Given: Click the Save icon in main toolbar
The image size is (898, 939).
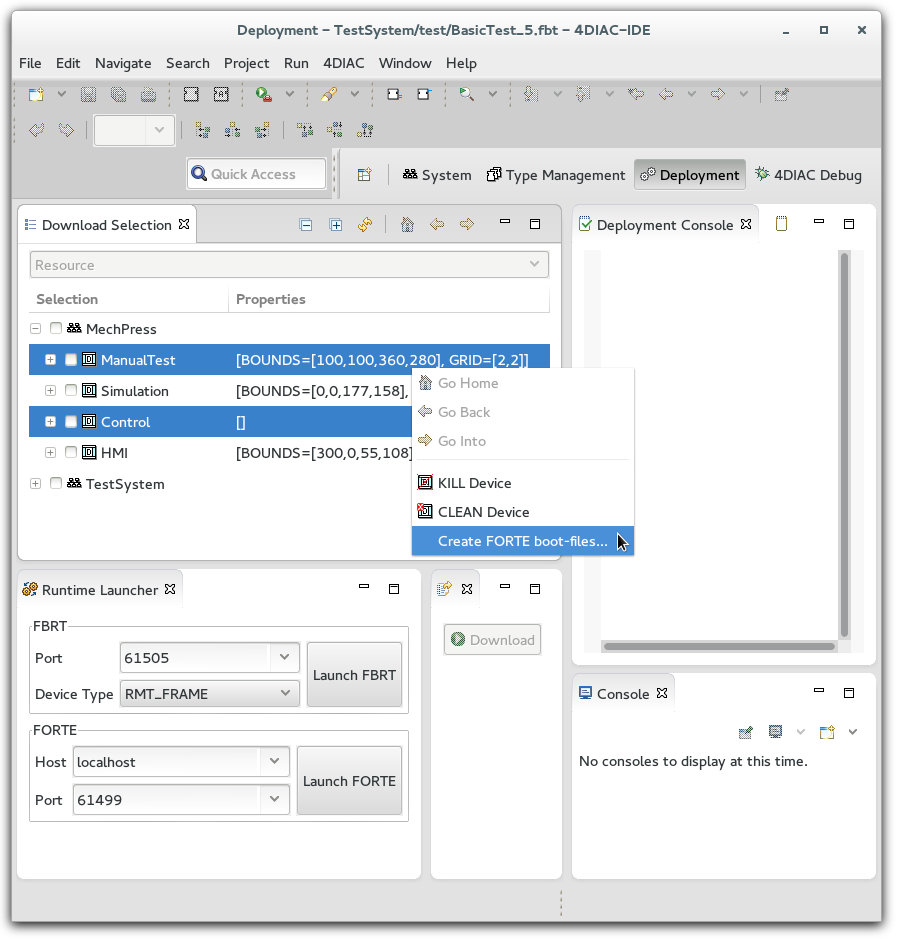Looking at the screenshot, I should click(x=88, y=95).
